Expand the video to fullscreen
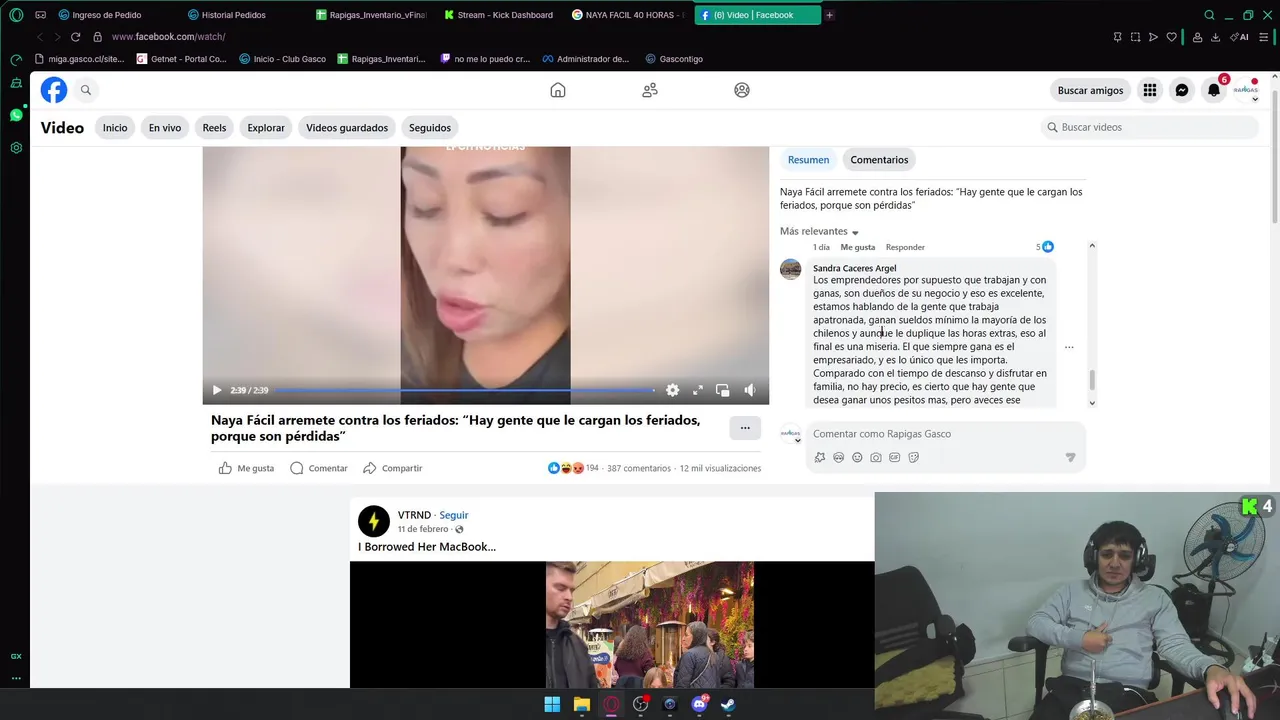Image resolution: width=1280 pixels, height=720 pixels. (x=698, y=390)
